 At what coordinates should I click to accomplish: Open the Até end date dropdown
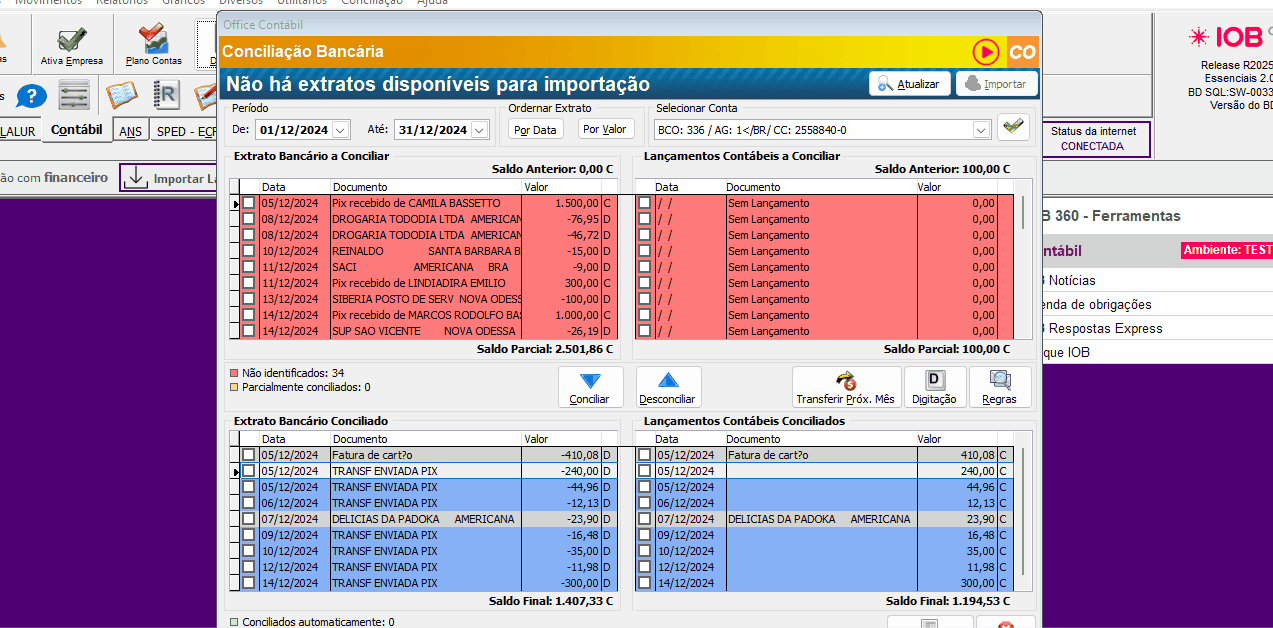(479, 130)
